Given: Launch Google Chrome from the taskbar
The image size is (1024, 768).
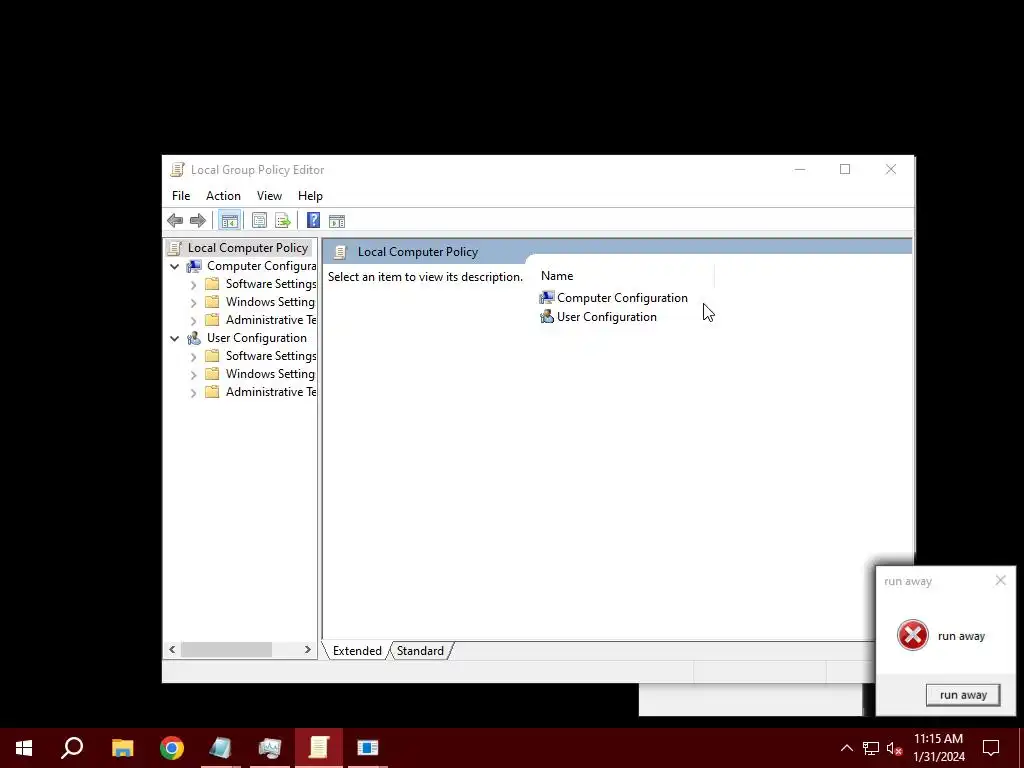Looking at the screenshot, I should point(172,748).
